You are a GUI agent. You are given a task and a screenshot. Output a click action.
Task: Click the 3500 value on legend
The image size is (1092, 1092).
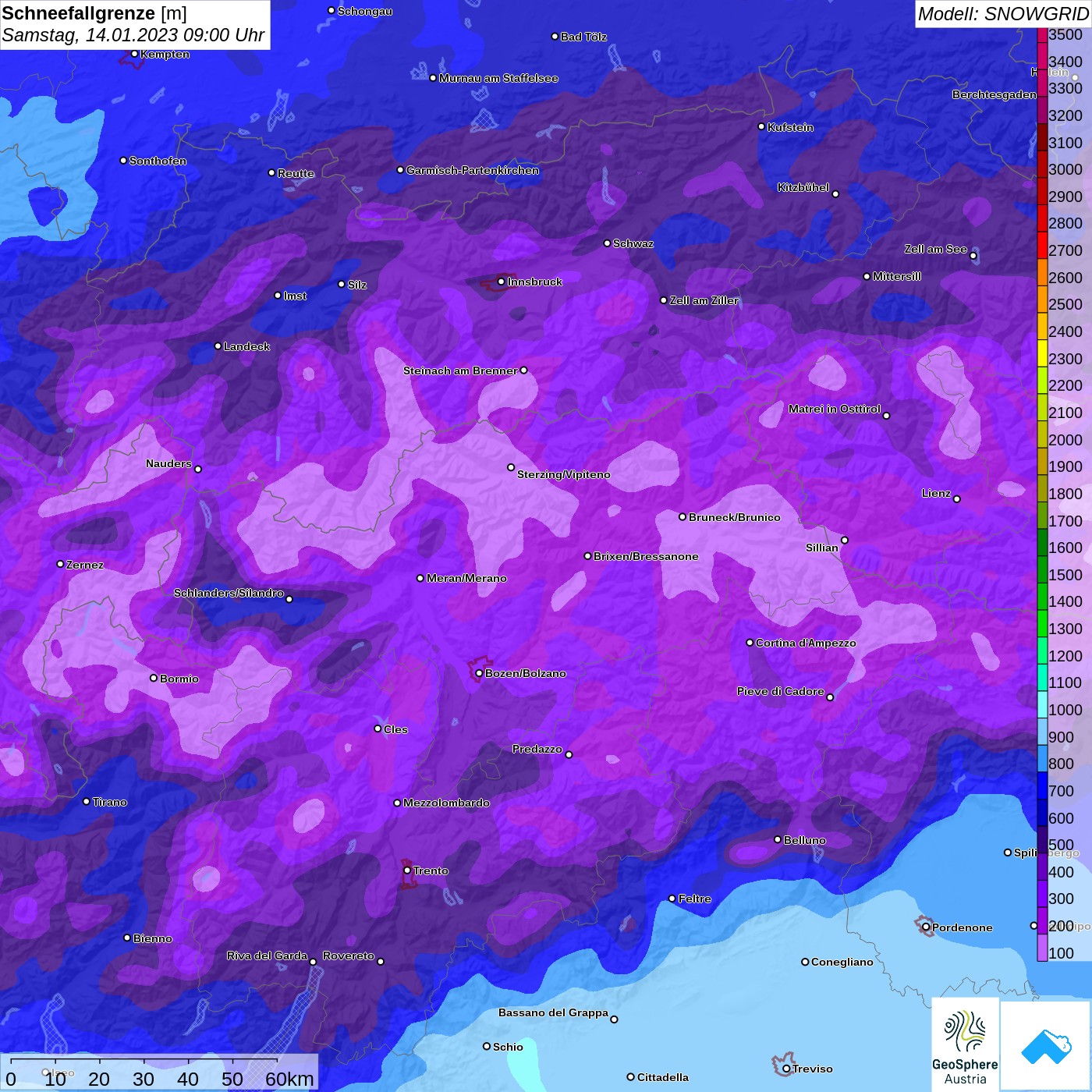(1065, 34)
